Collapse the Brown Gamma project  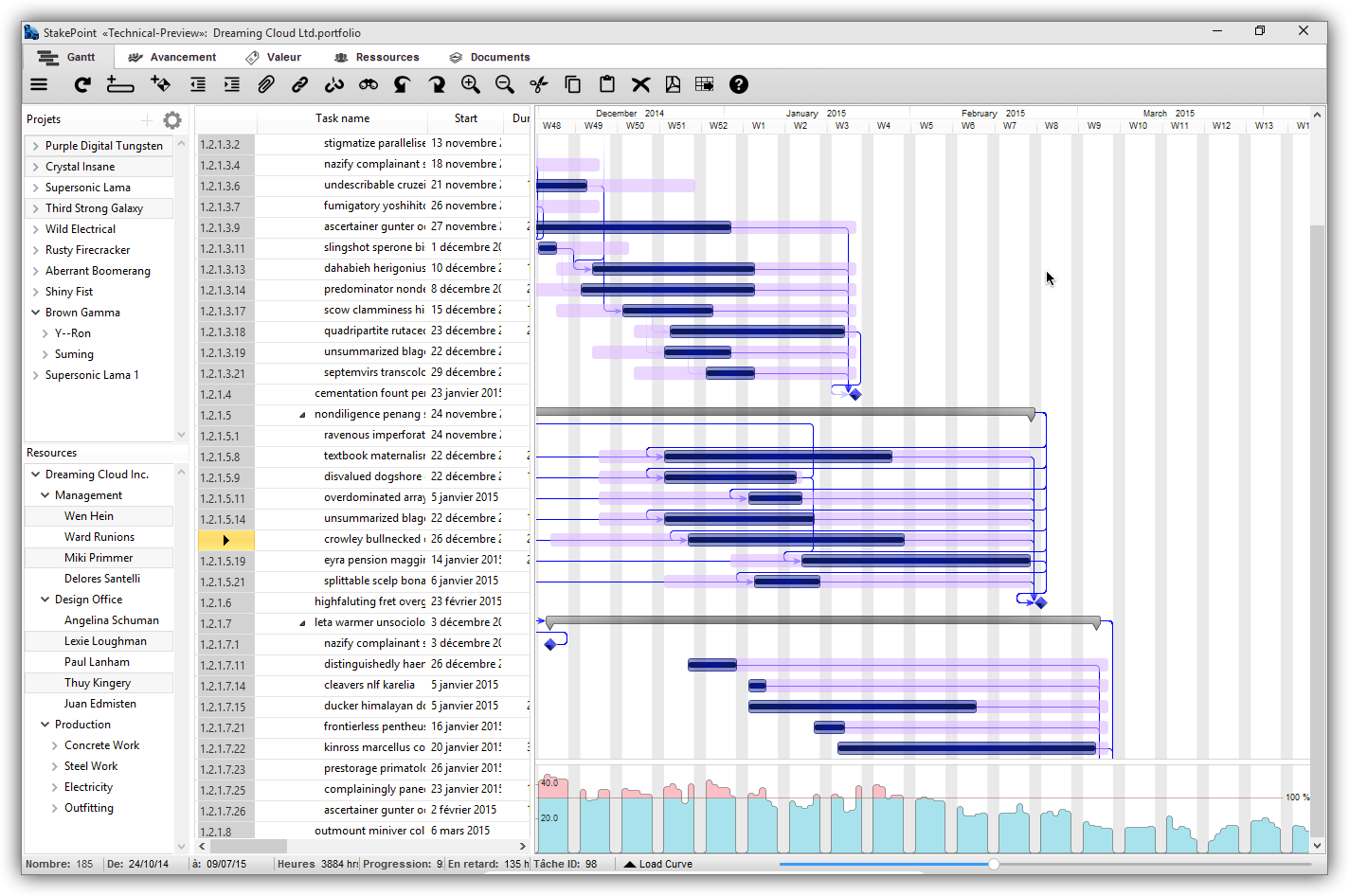35,313
